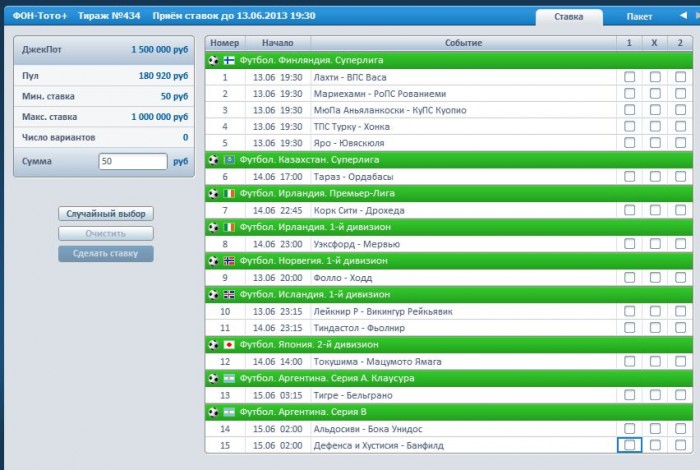Click the left arrow next to Пакет tab
700x470 pixels.
683,16
